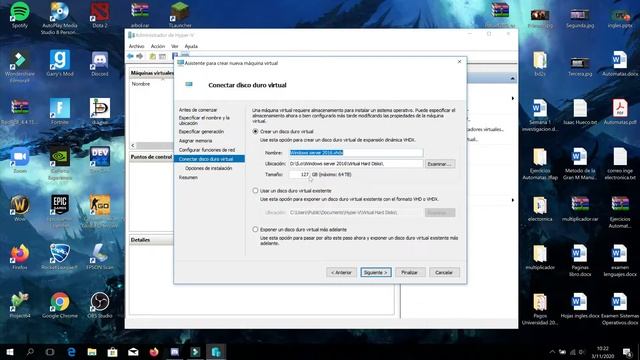Go to 'Asignar memoria' wizard step

(x=195, y=140)
